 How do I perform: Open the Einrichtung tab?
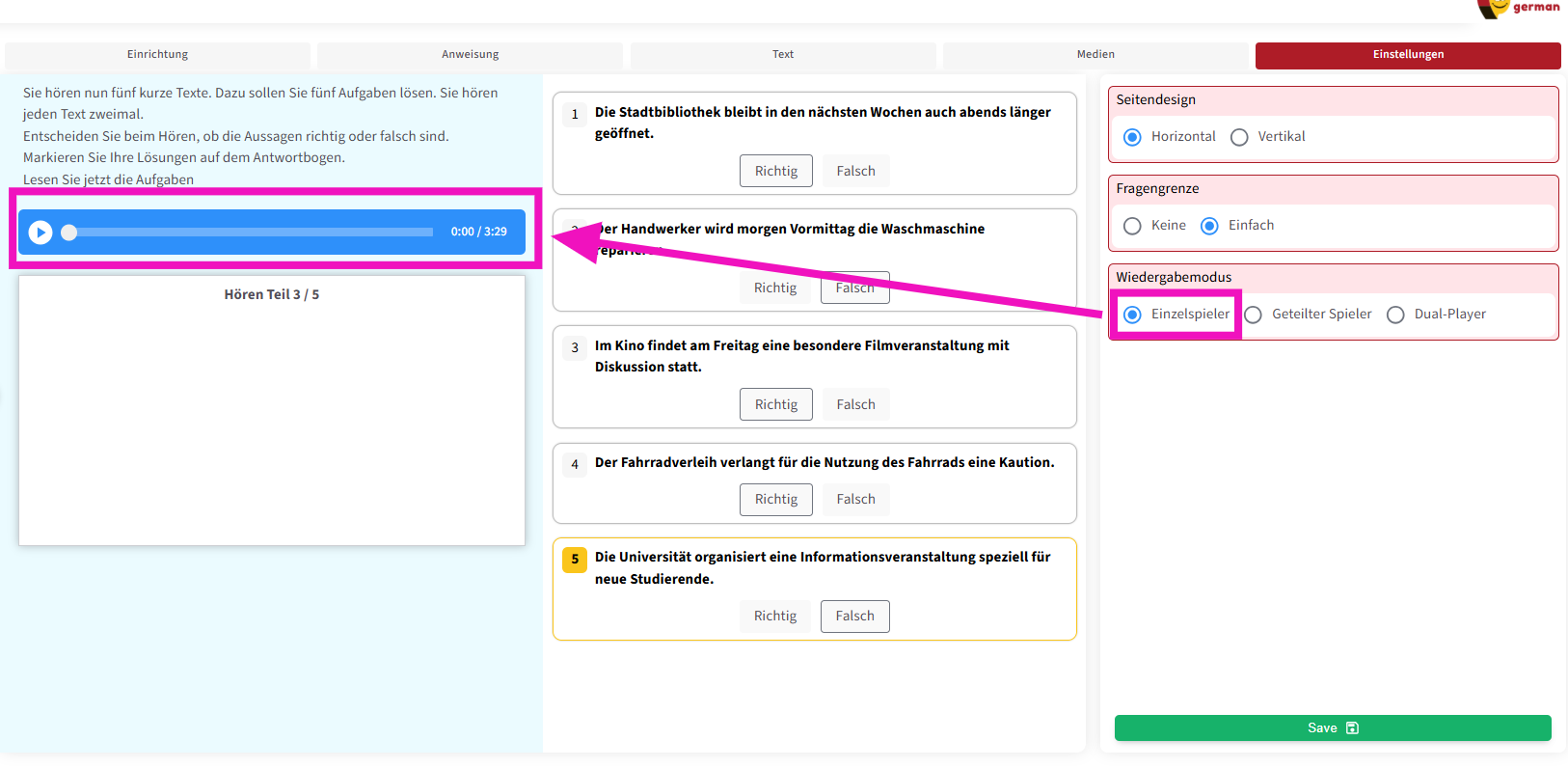point(157,55)
